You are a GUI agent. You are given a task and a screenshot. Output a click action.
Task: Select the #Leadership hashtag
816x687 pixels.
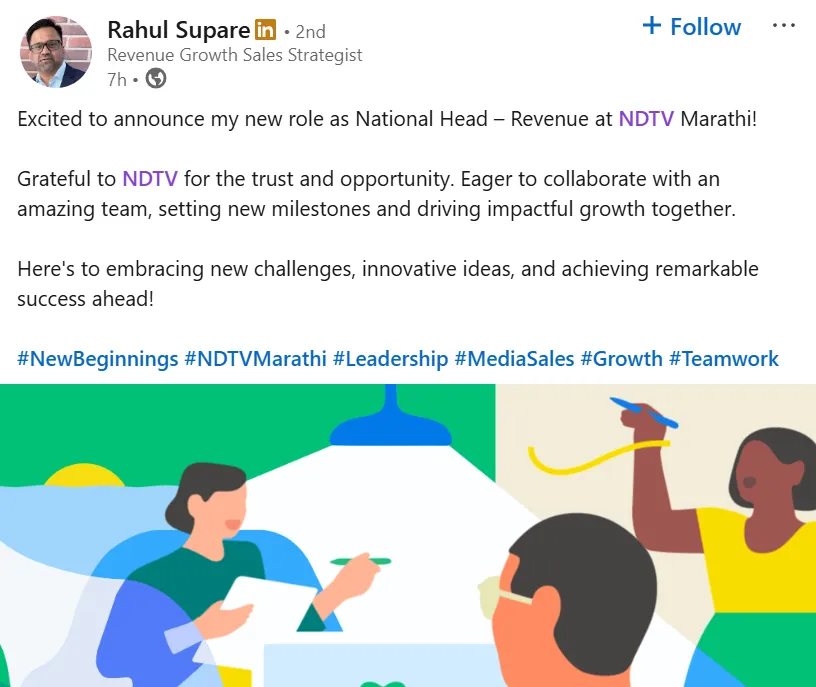click(390, 359)
